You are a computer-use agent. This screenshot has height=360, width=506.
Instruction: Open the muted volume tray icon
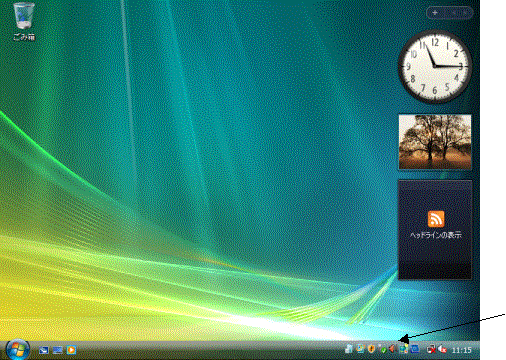442,349
